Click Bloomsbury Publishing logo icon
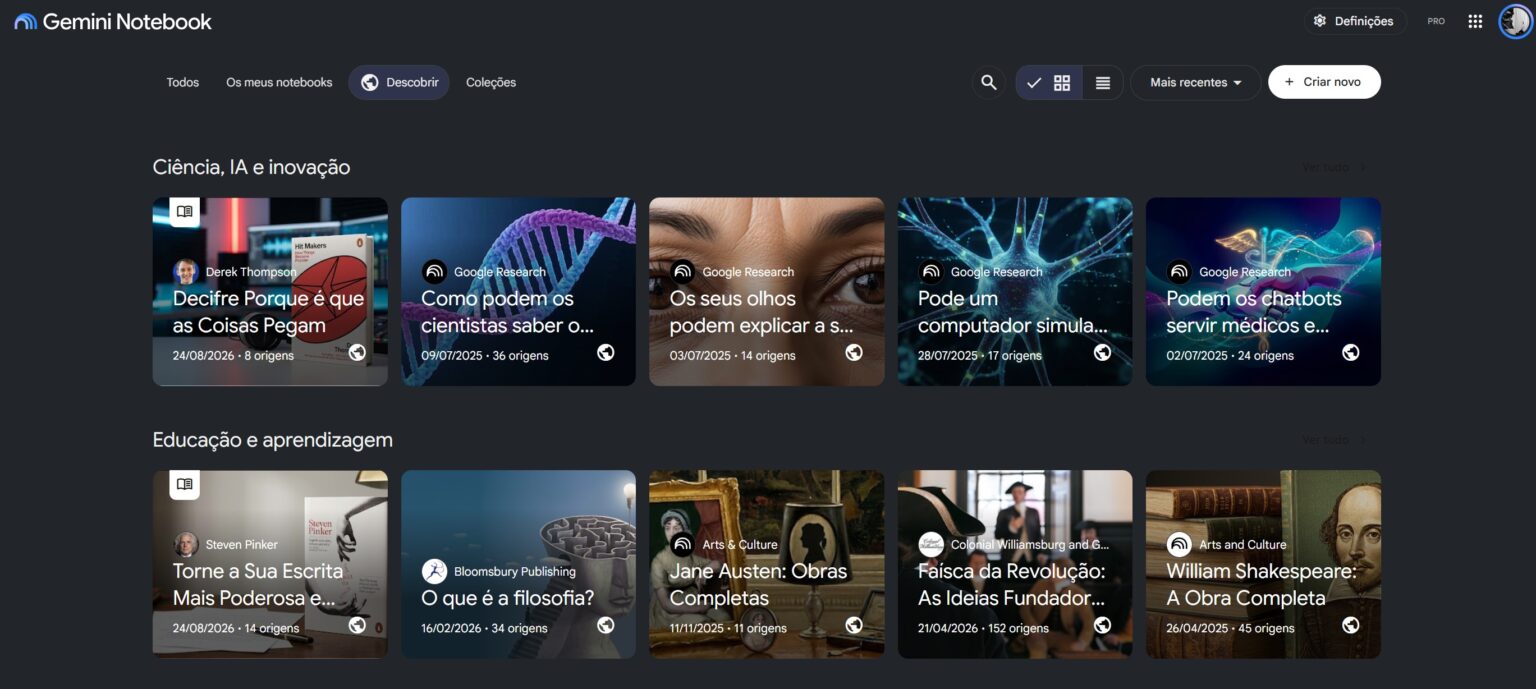The height and width of the screenshot is (689, 1536). click(434, 572)
